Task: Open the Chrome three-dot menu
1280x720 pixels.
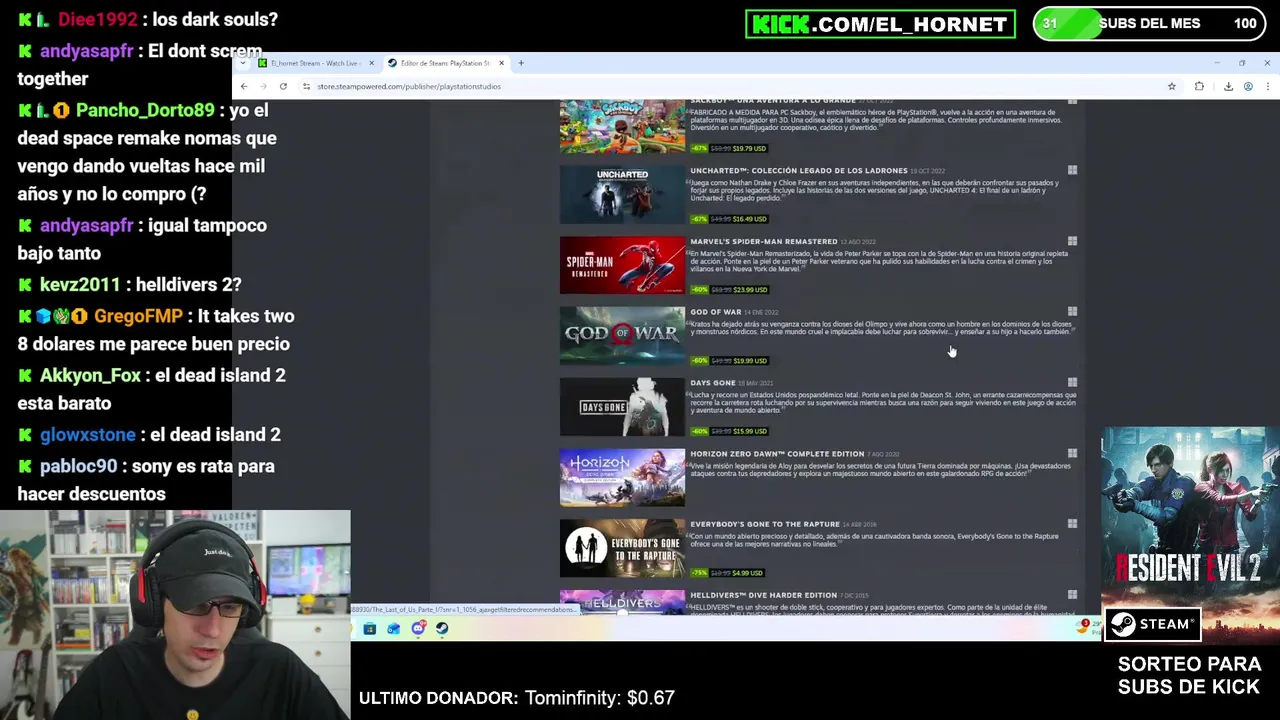Action: pyautogui.click(x=1267, y=86)
